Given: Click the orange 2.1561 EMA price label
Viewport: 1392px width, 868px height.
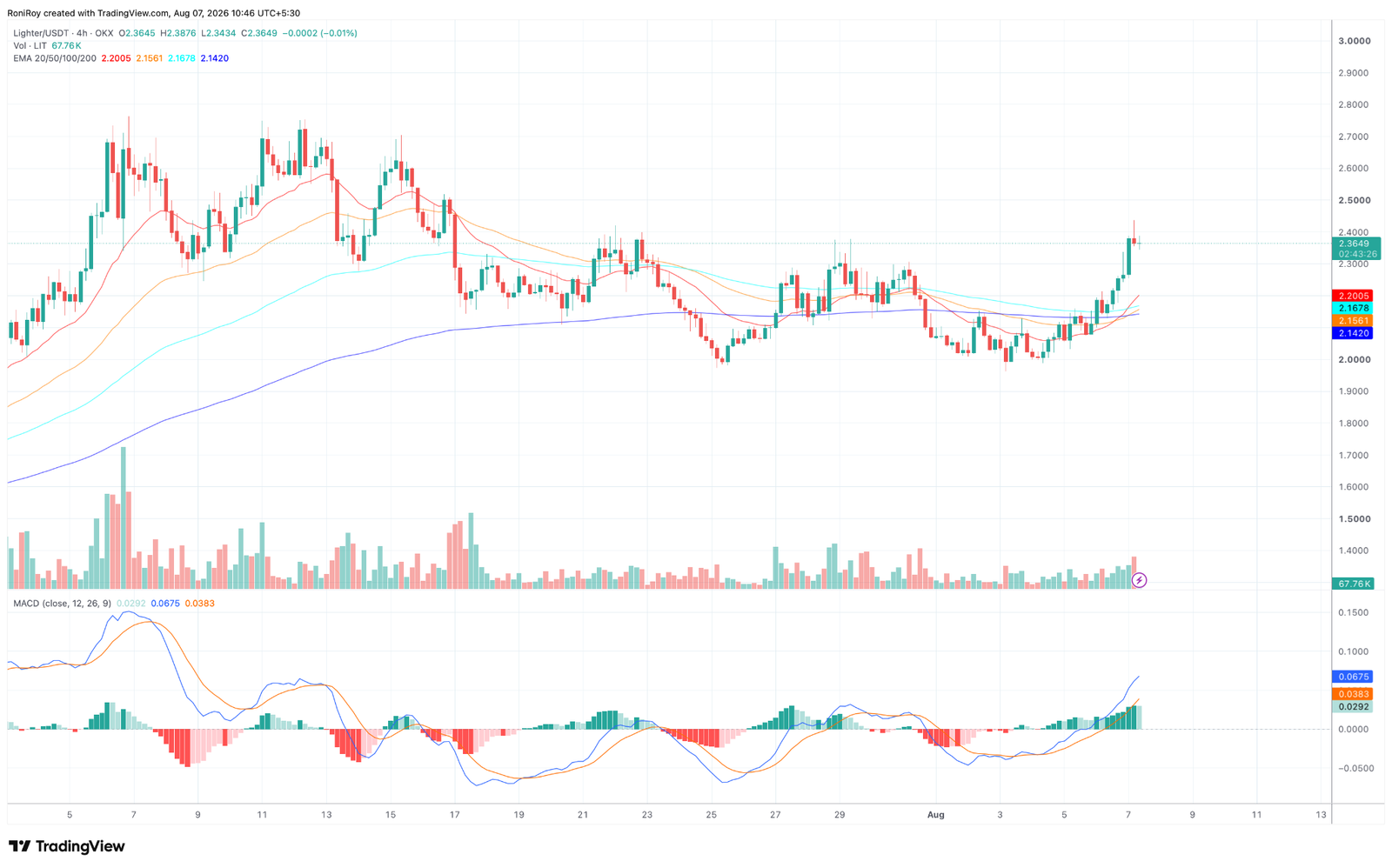Looking at the screenshot, I should tap(1352, 321).
